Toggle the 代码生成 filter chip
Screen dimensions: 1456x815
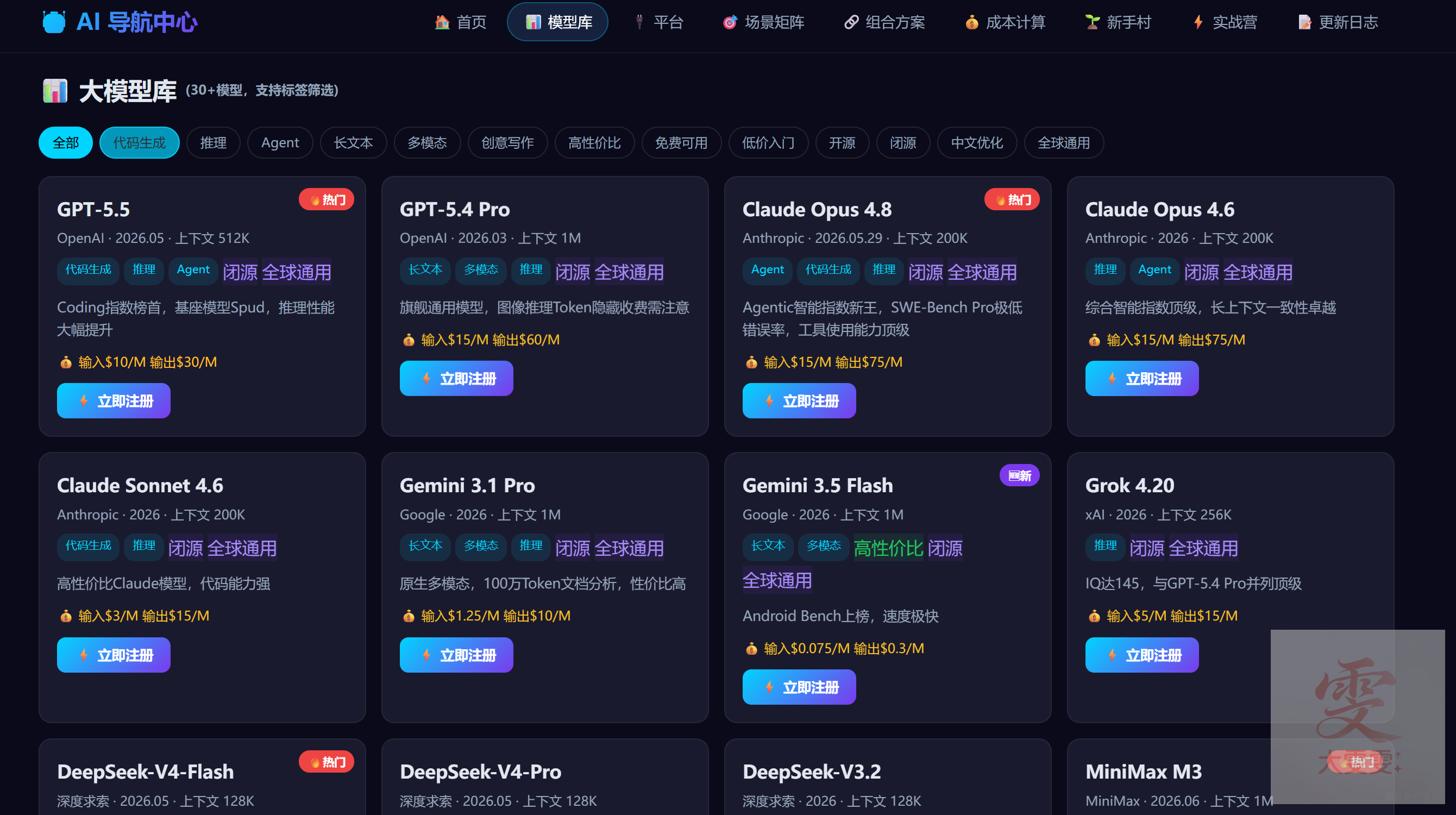[140, 143]
